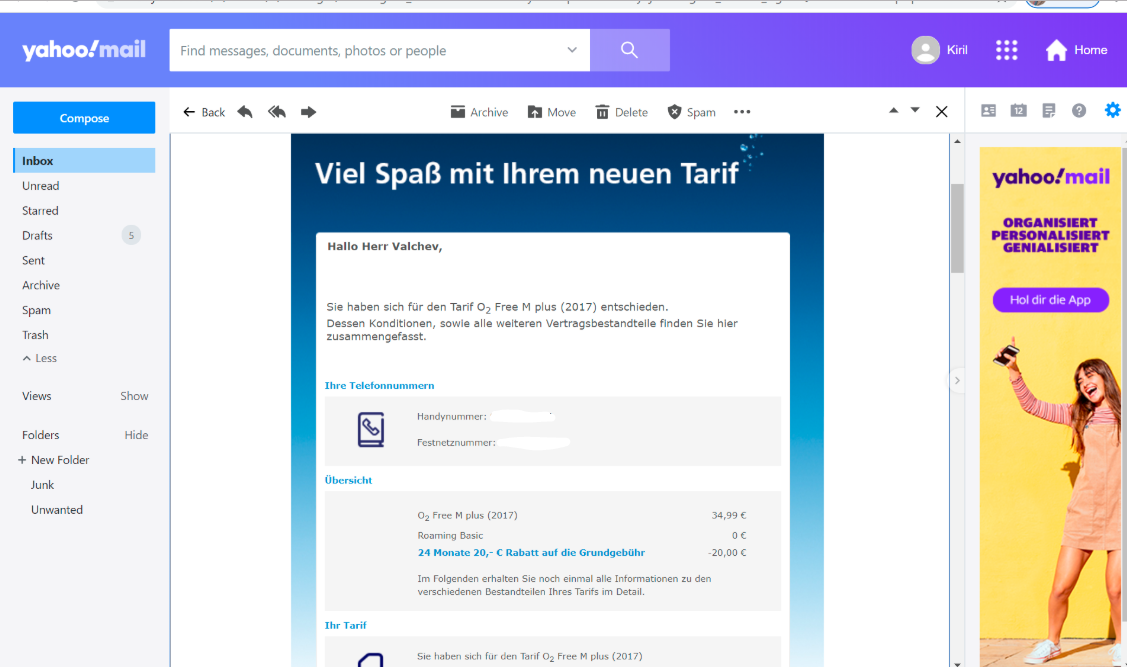Create a New Folder
This screenshot has height=667, width=1127.
53,460
